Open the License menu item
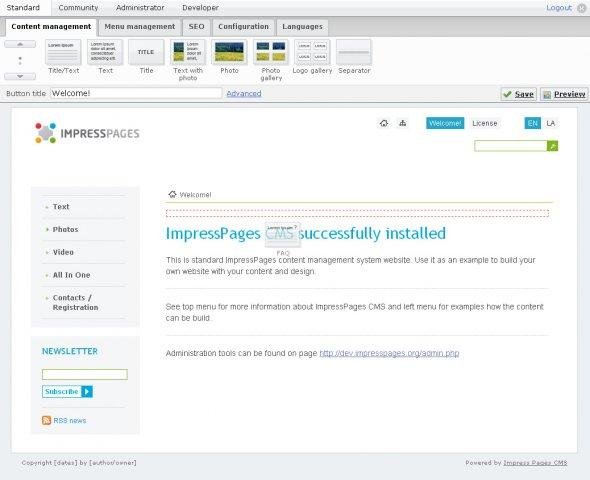The image size is (590, 480). [485, 123]
